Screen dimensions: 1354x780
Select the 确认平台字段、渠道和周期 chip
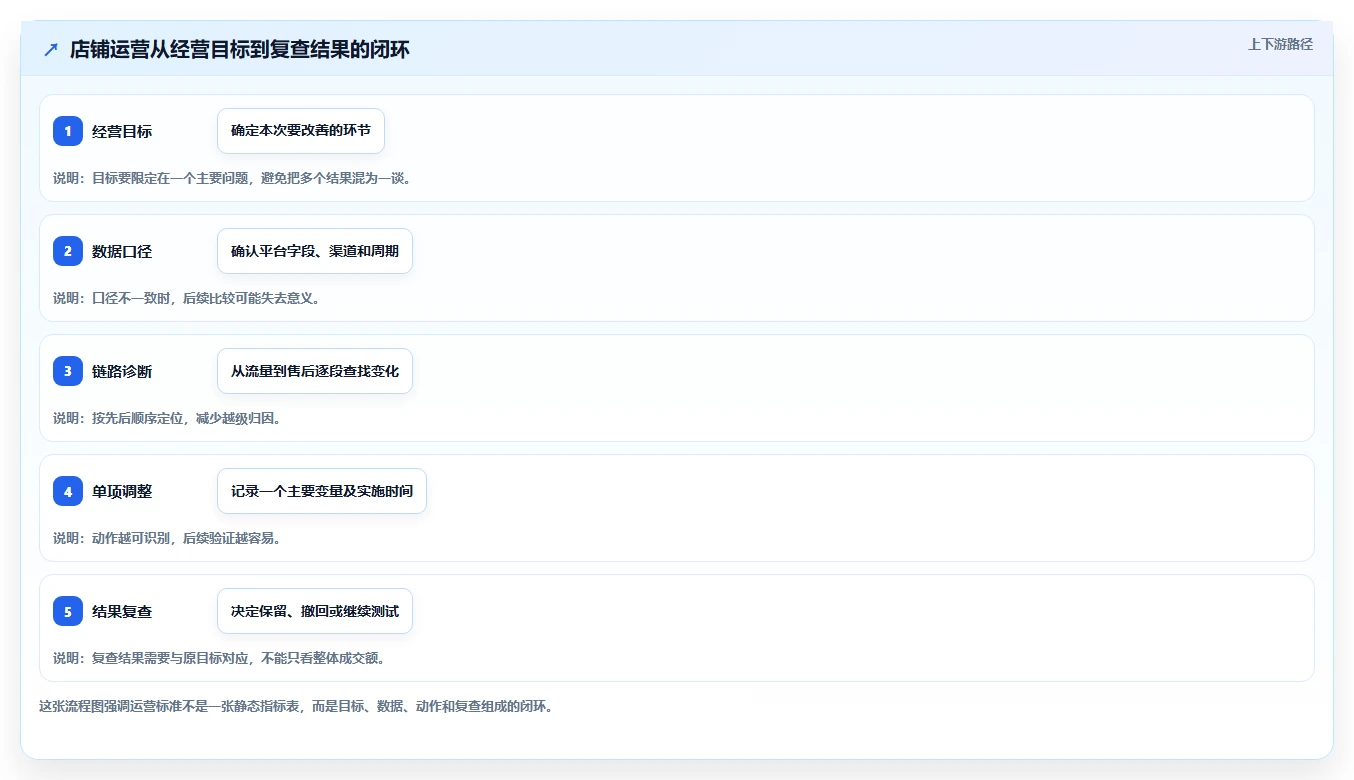pyautogui.click(x=315, y=251)
